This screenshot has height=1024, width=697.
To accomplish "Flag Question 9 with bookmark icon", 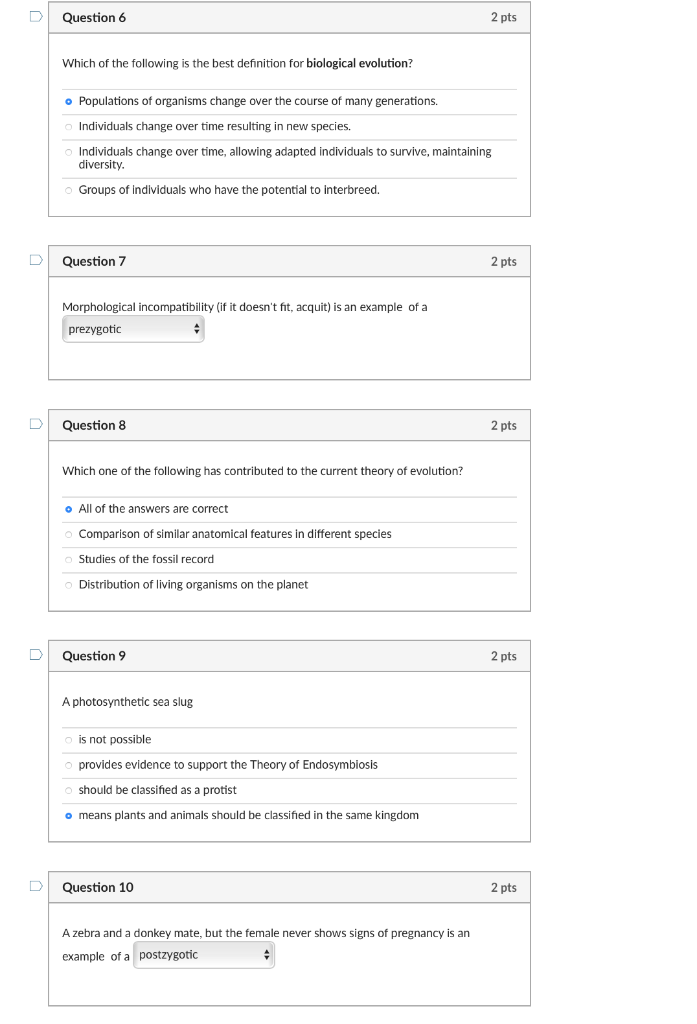I will (36, 654).
